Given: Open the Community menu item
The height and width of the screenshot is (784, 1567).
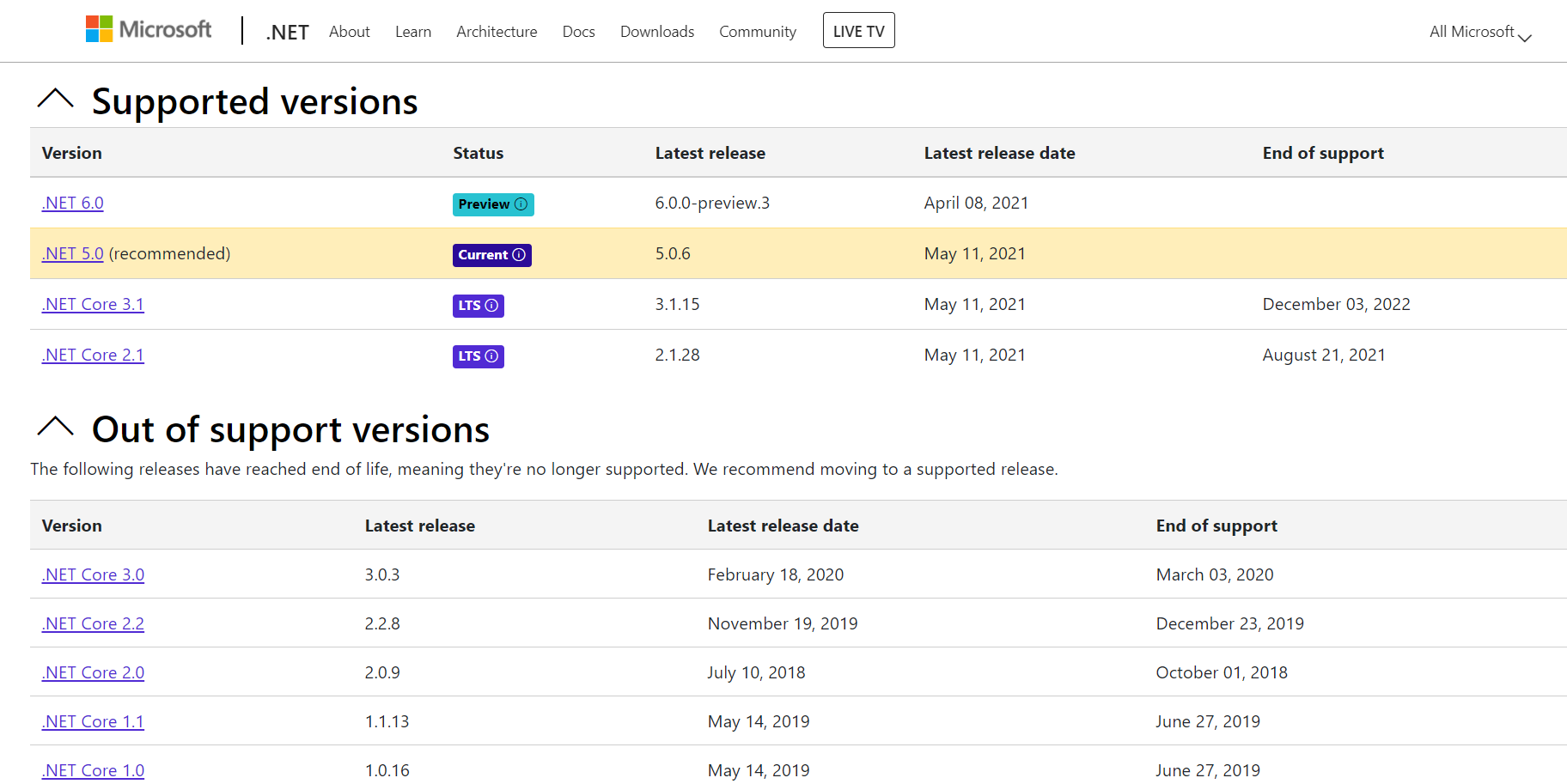Looking at the screenshot, I should [758, 32].
